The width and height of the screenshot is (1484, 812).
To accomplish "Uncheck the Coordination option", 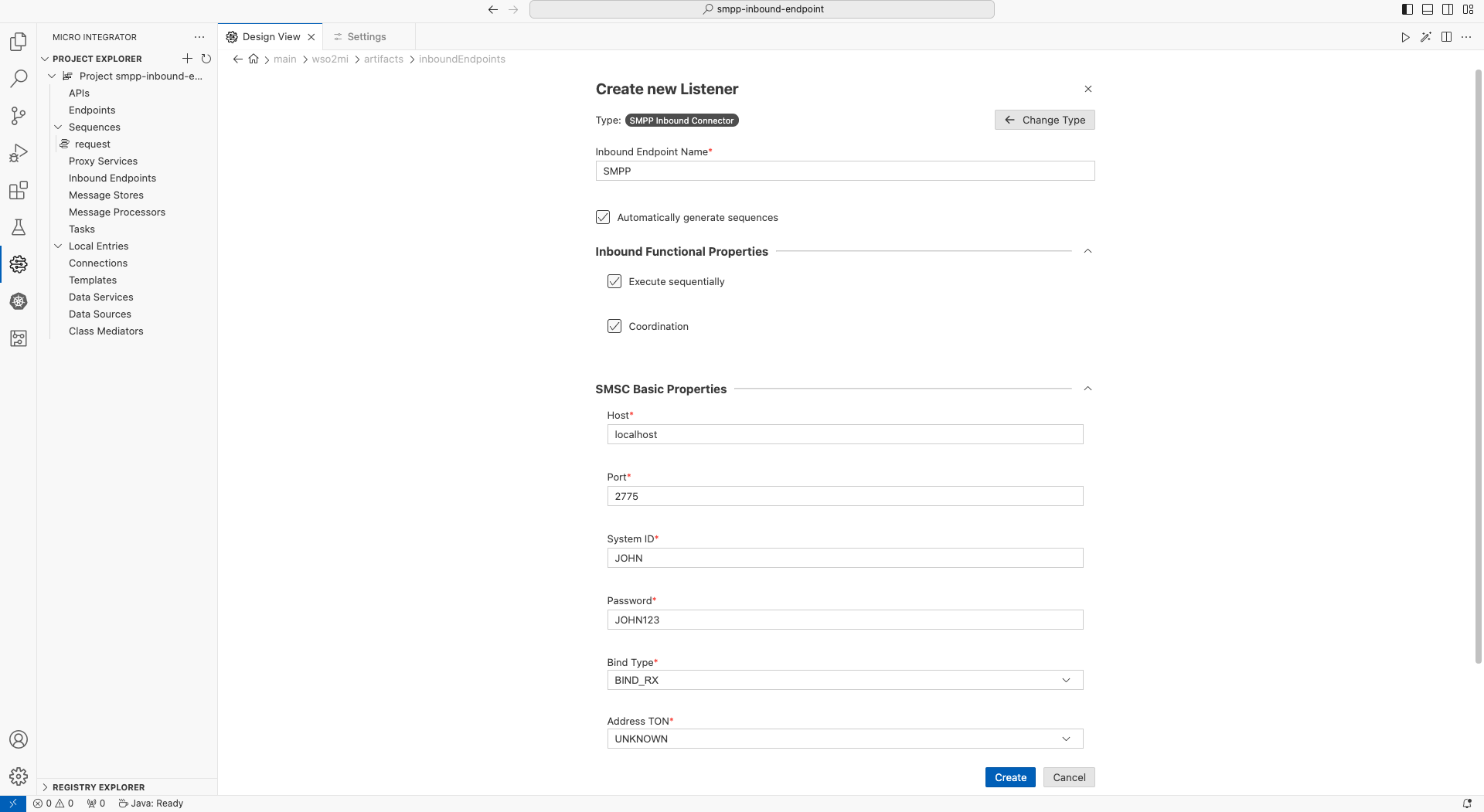I will click(614, 326).
